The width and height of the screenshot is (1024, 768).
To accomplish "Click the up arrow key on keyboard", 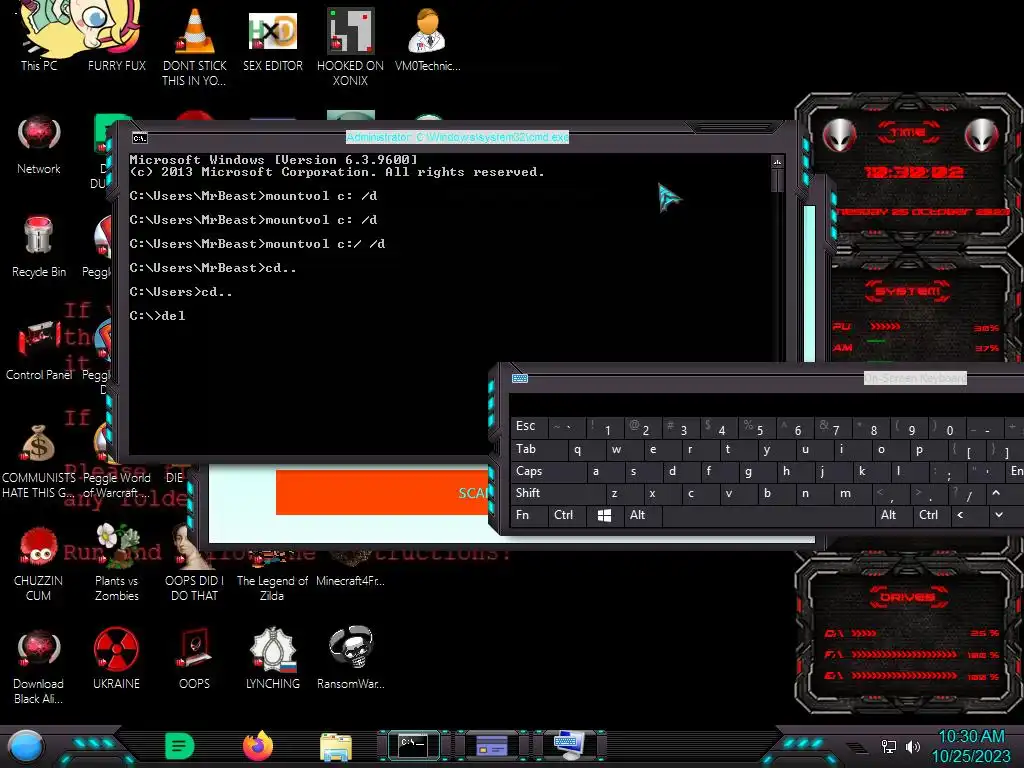I will (x=997, y=493).
